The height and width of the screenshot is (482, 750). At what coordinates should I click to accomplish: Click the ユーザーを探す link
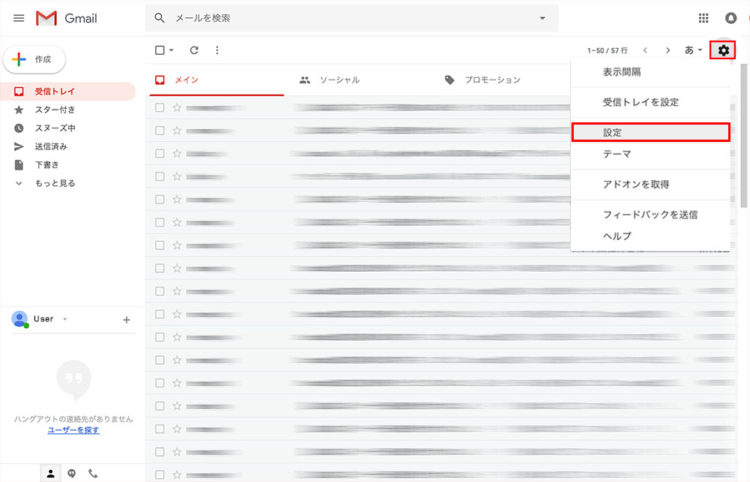pyautogui.click(x=73, y=429)
